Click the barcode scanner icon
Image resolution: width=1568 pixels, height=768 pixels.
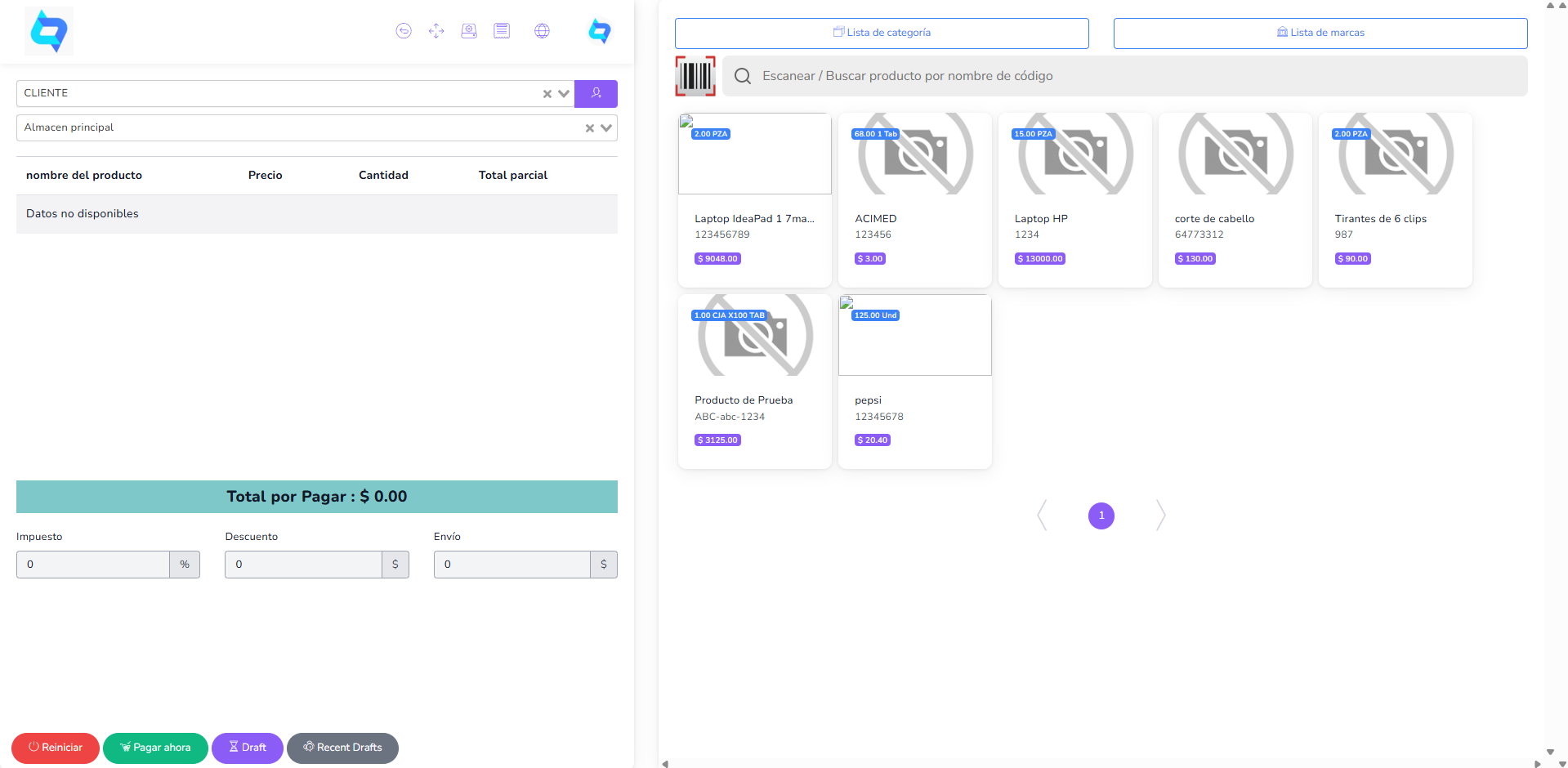pyautogui.click(x=695, y=76)
